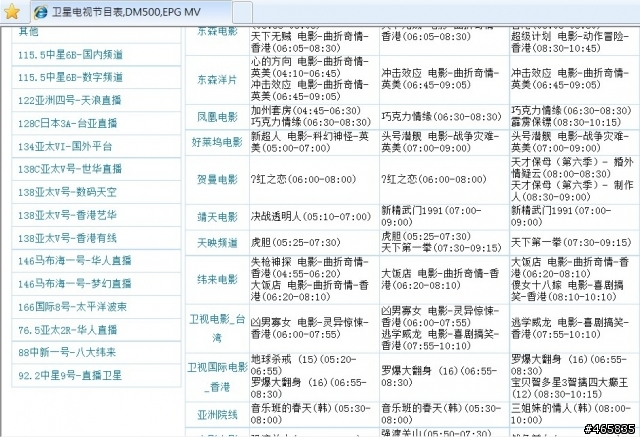Select the 卫视国际电影_香港 channel link

pyautogui.click(x=217, y=377)
